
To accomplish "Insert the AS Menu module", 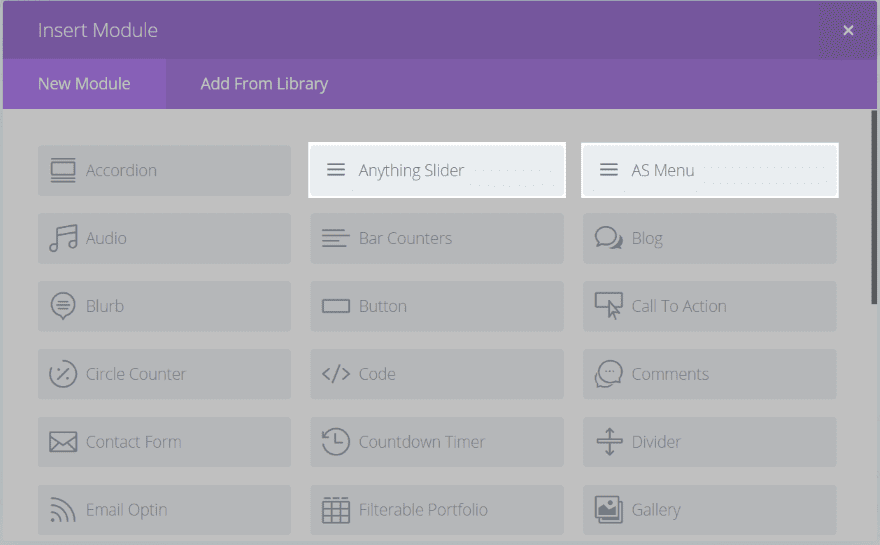I will pyautogui.click(x=709, y=170).
